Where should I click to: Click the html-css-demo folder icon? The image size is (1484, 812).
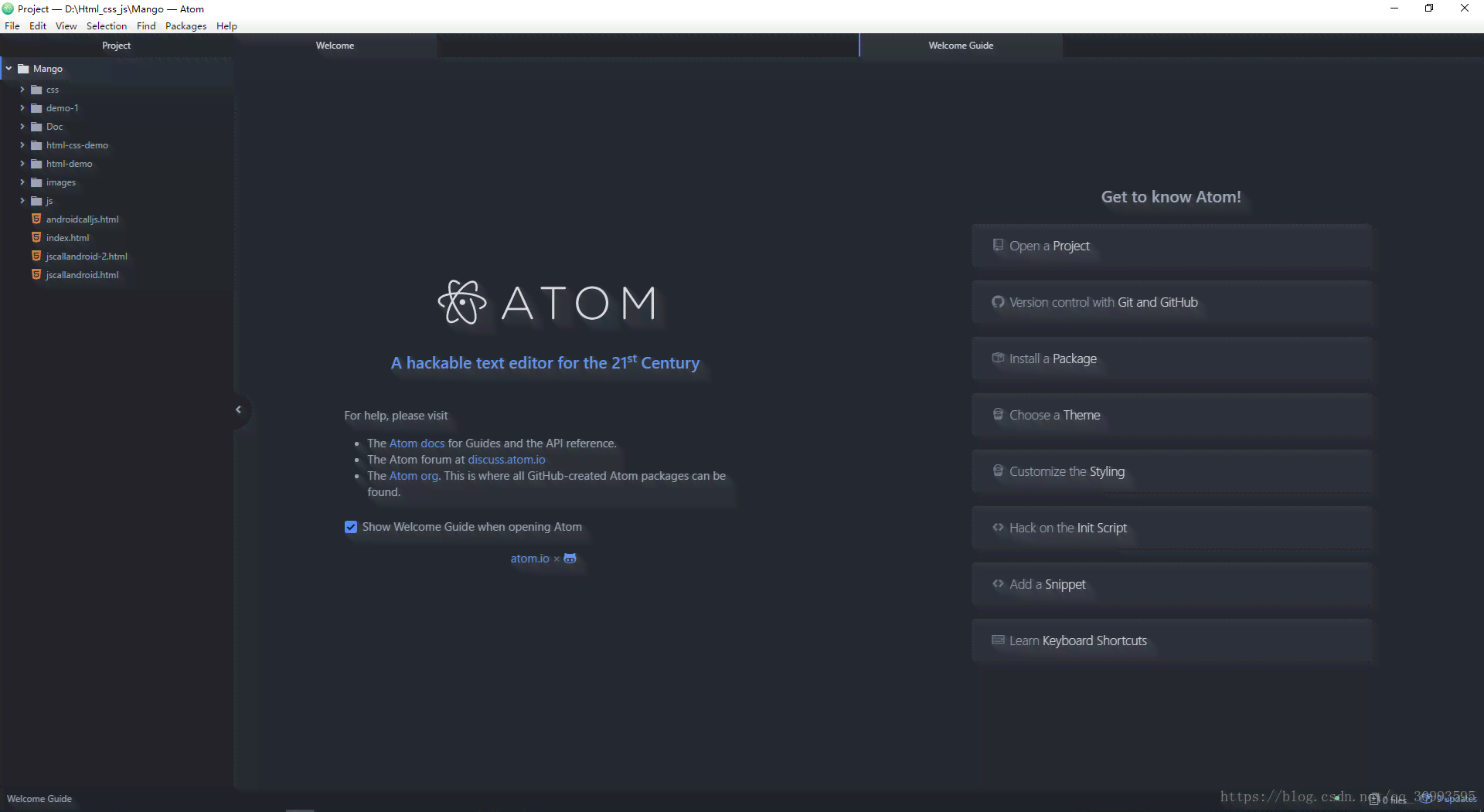point(36,145)
